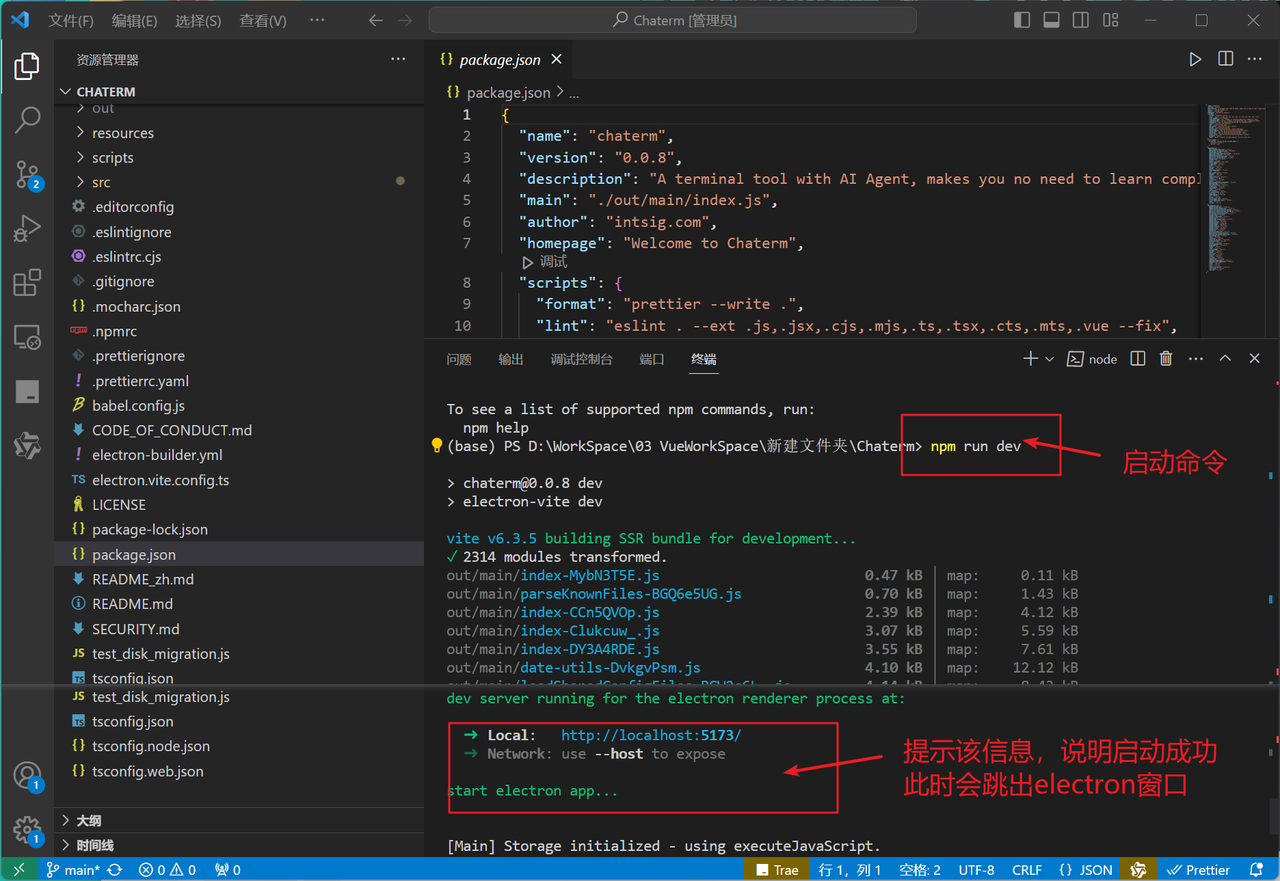The image size is (1280, 881).
Task: Maximize the terminal panel with the chevron up
Action: (x=1225, y=359)
